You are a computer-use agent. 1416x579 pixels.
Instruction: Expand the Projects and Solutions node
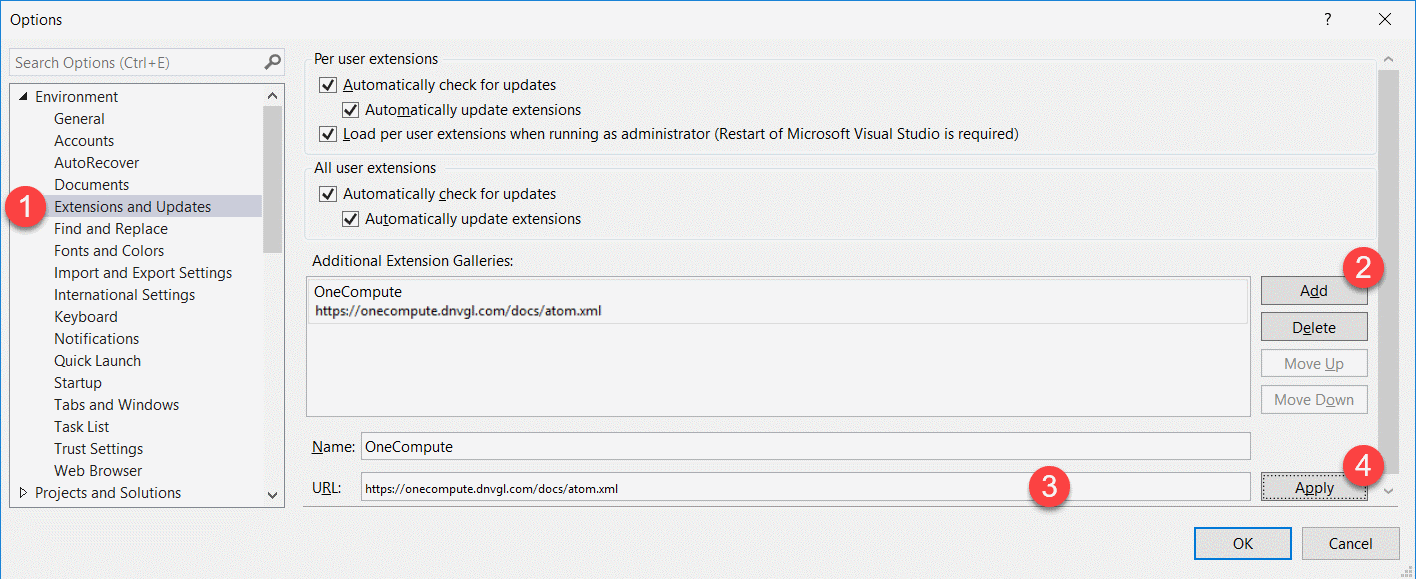(23, 493)
